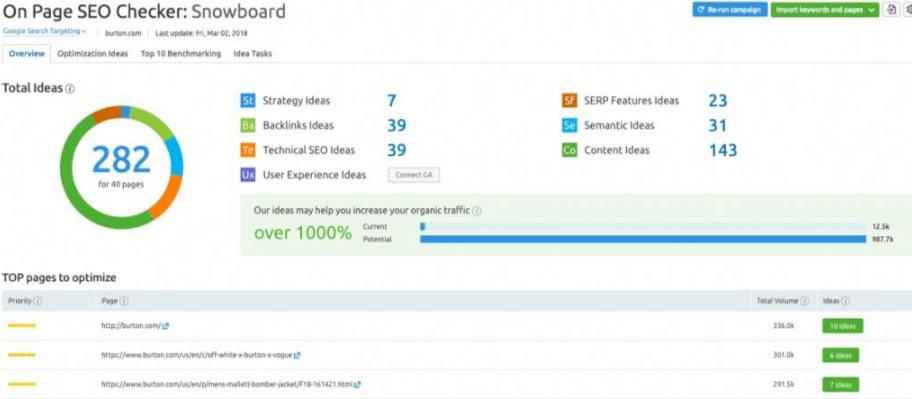Expand Google Search Targeting dropdown
This screenshot has width=912, height=399.
45,31
